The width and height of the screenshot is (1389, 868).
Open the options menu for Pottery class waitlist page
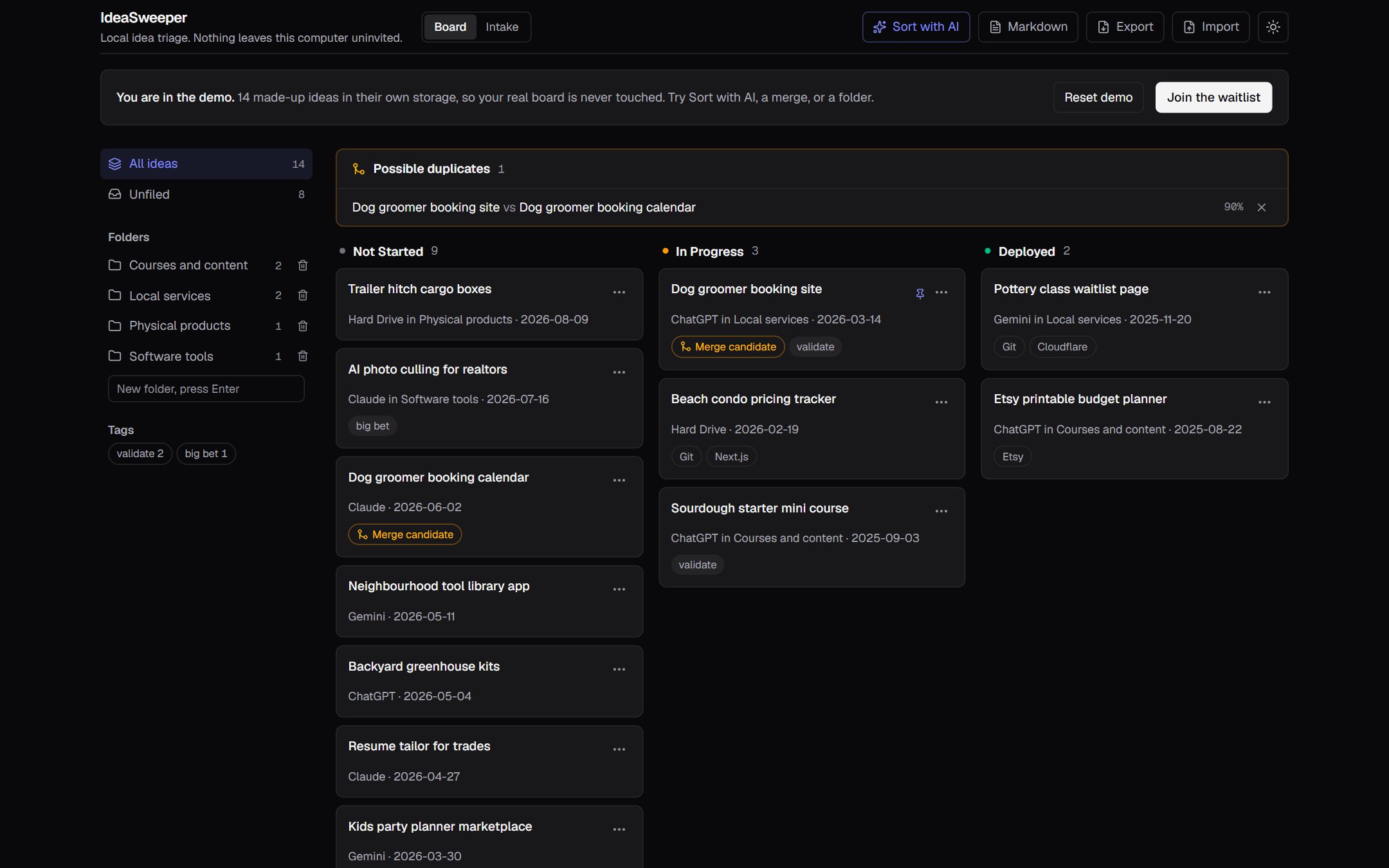click(1264, 292)
